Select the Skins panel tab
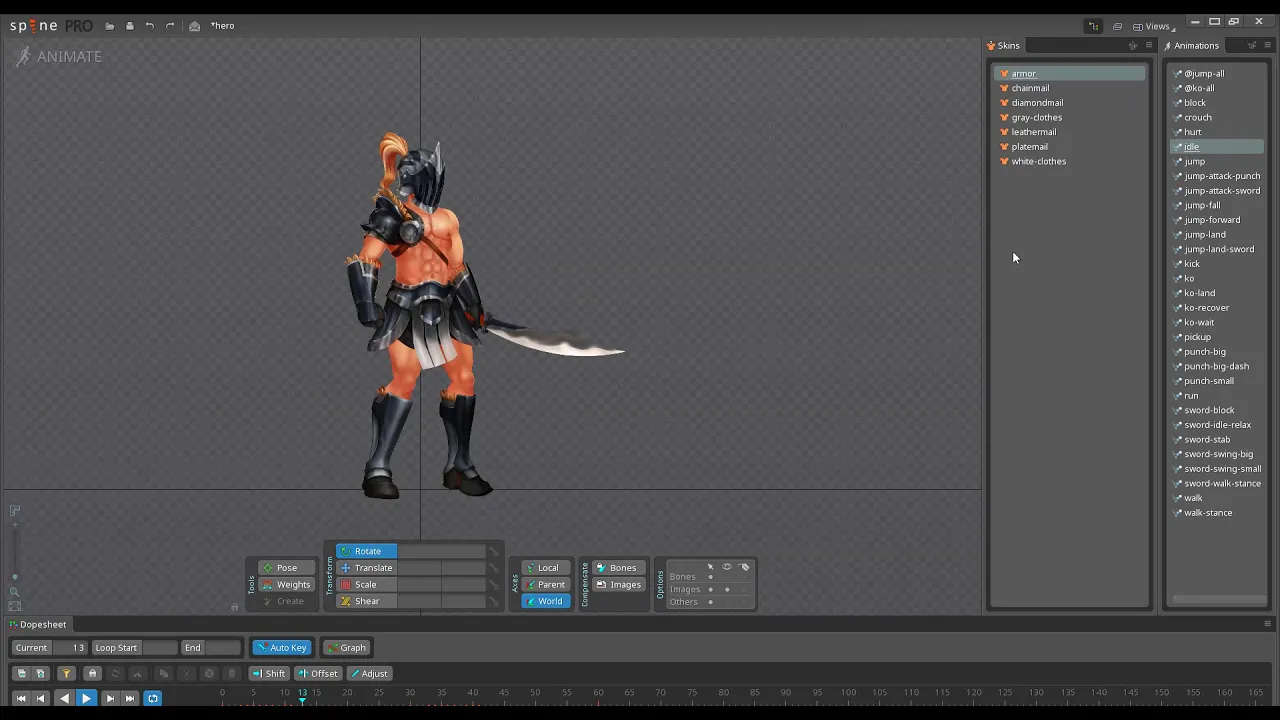The height and width of the screenshot is (720, 1280). [1003, 46]
